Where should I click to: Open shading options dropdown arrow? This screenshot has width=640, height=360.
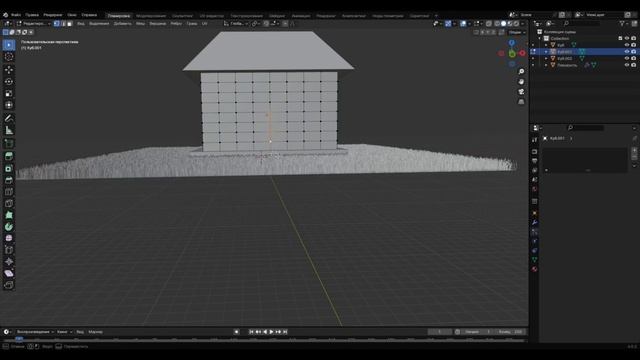click(x=523, y=24)
